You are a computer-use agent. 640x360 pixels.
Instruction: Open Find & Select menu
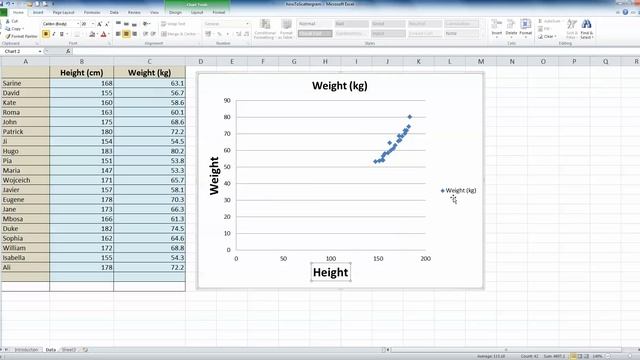(x=586, y=29)
